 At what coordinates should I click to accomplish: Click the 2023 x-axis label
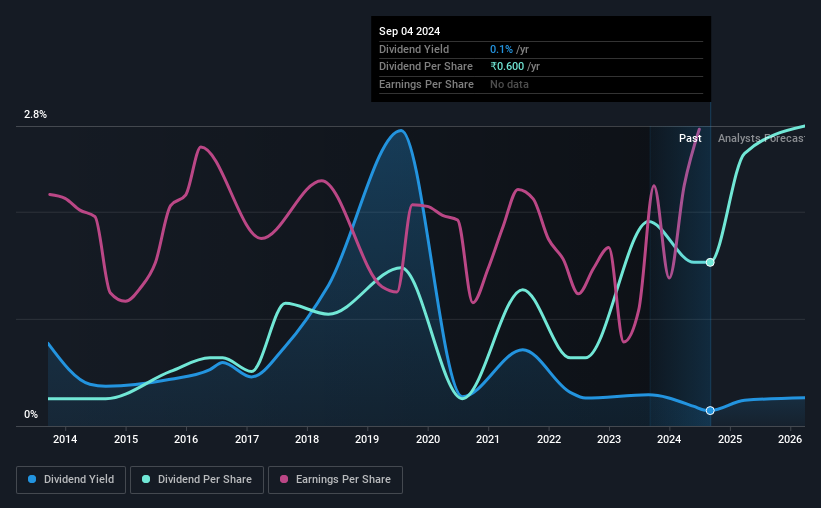(609, 439)
